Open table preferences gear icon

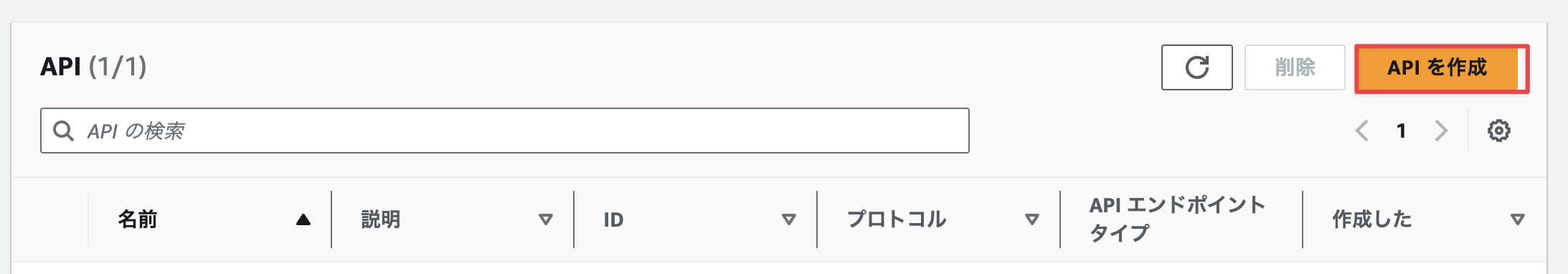[x=1498, y=131]
